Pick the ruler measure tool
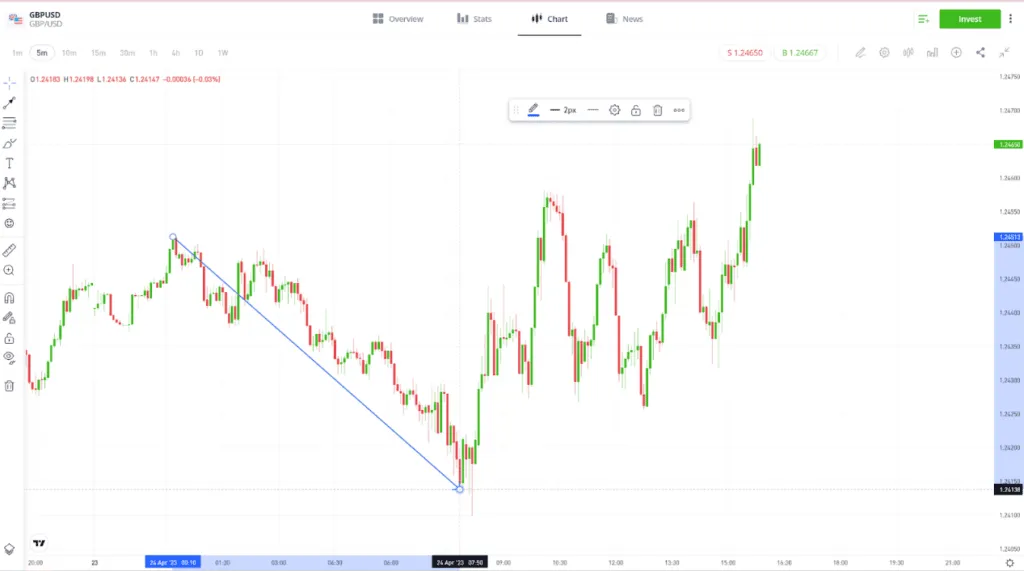Viewport: 1024px width, 571px height. (x=9, y=250)
